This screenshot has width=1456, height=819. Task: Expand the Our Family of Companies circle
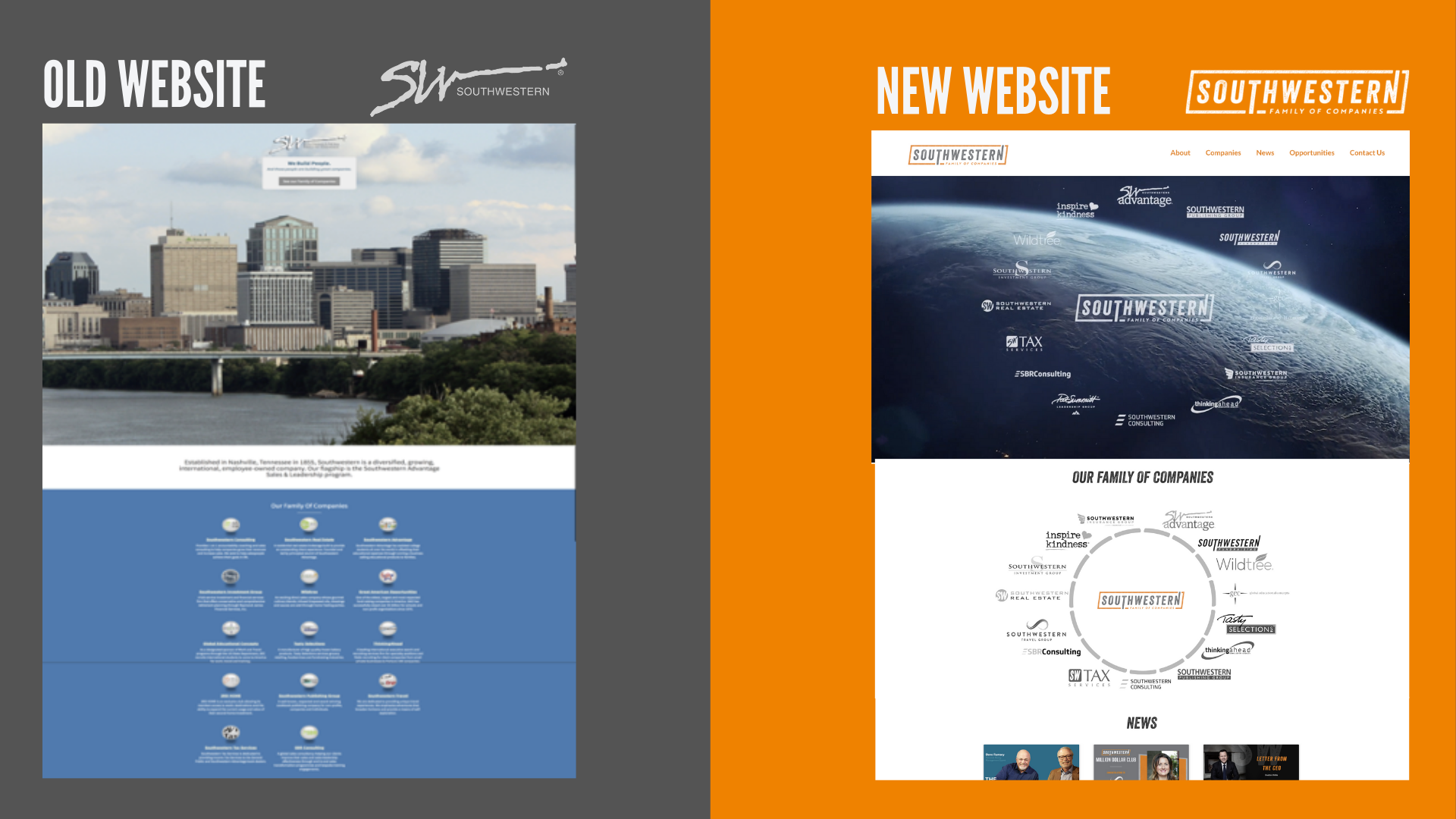[1140, 599]
